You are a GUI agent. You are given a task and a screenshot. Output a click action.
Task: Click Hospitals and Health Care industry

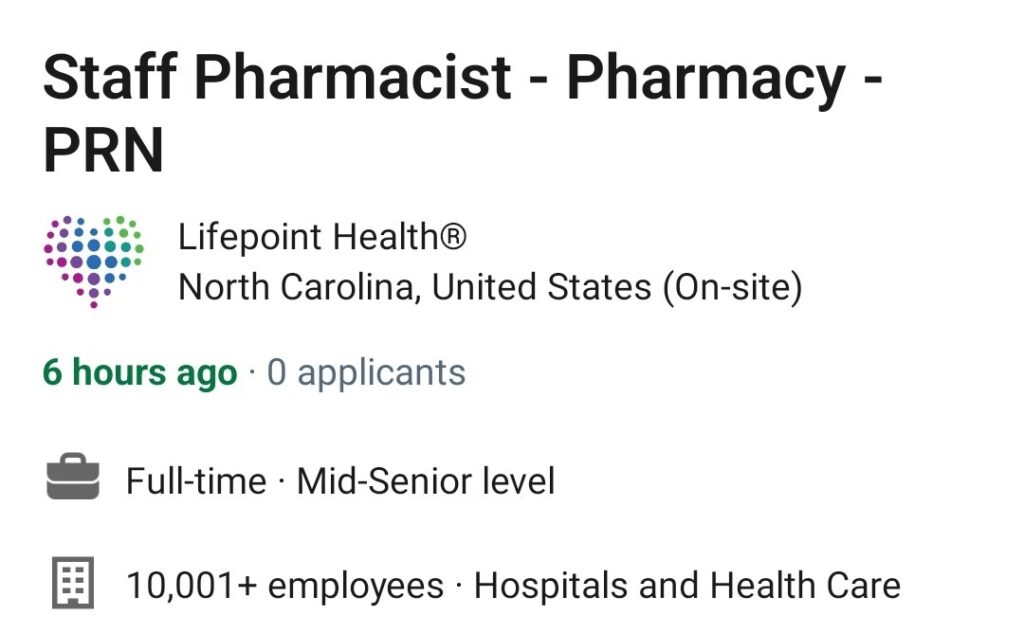coord(687,585)
